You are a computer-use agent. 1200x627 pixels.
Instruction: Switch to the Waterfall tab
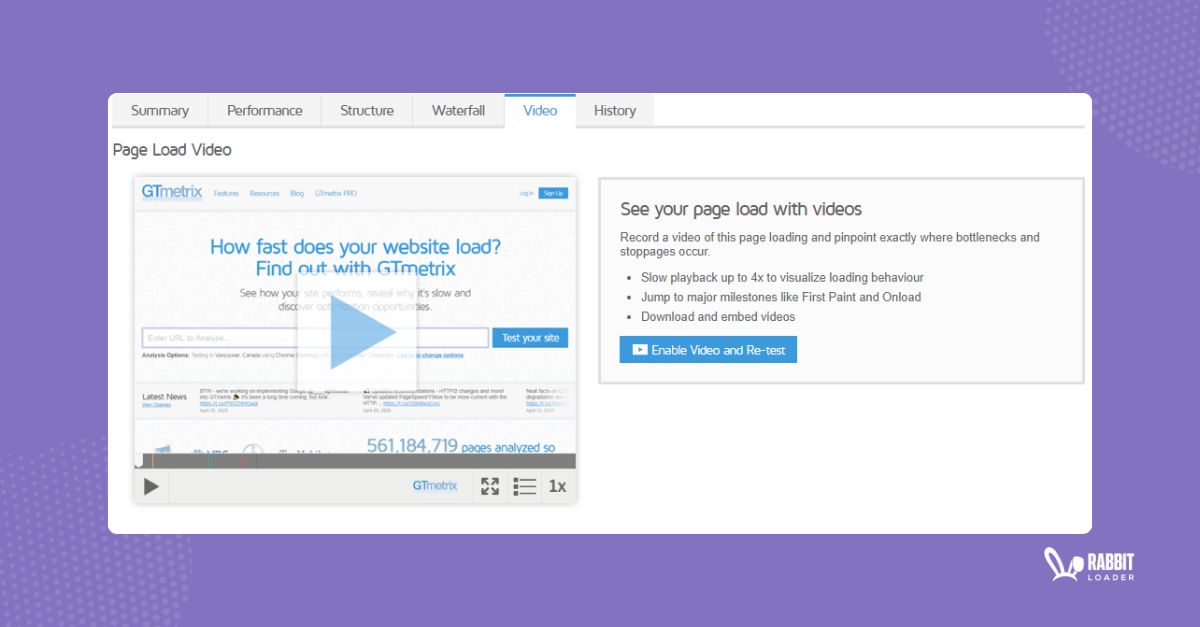pos(457,110)
